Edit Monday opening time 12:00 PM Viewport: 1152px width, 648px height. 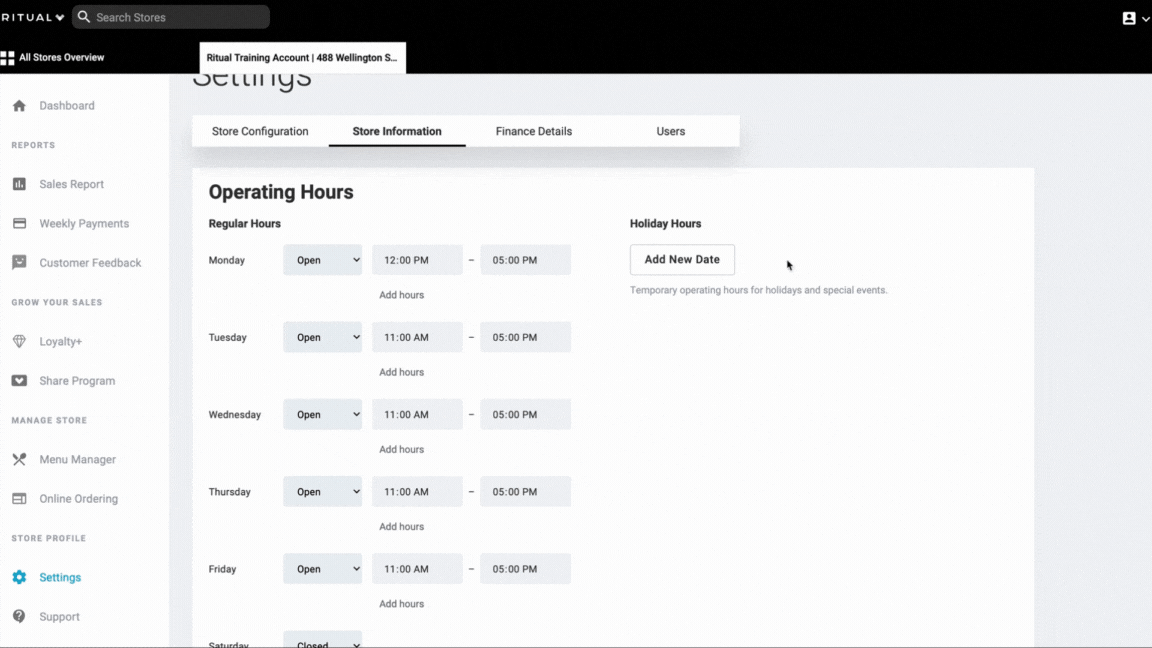[417, 260]
